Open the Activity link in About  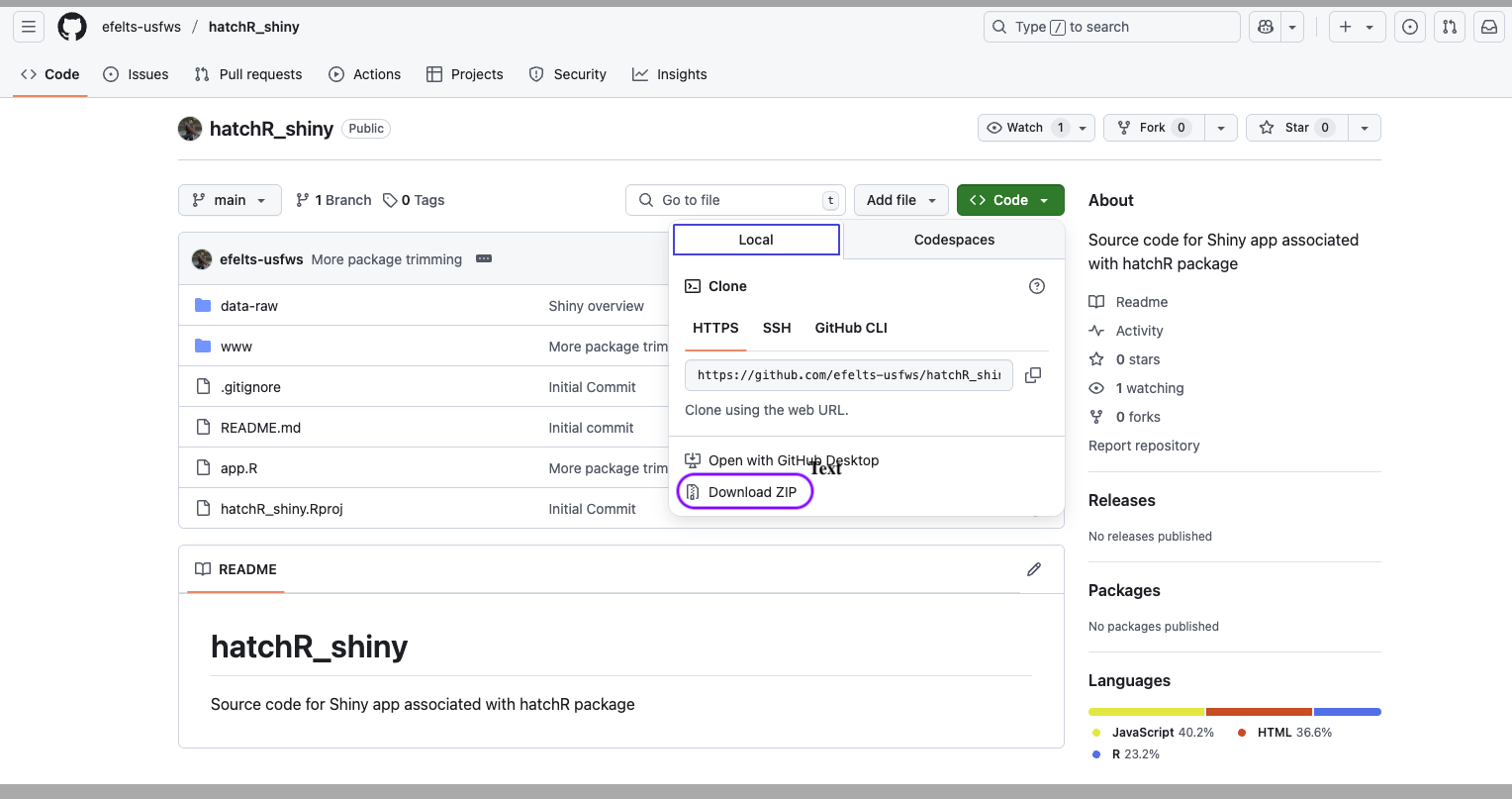coord(1126,331)
